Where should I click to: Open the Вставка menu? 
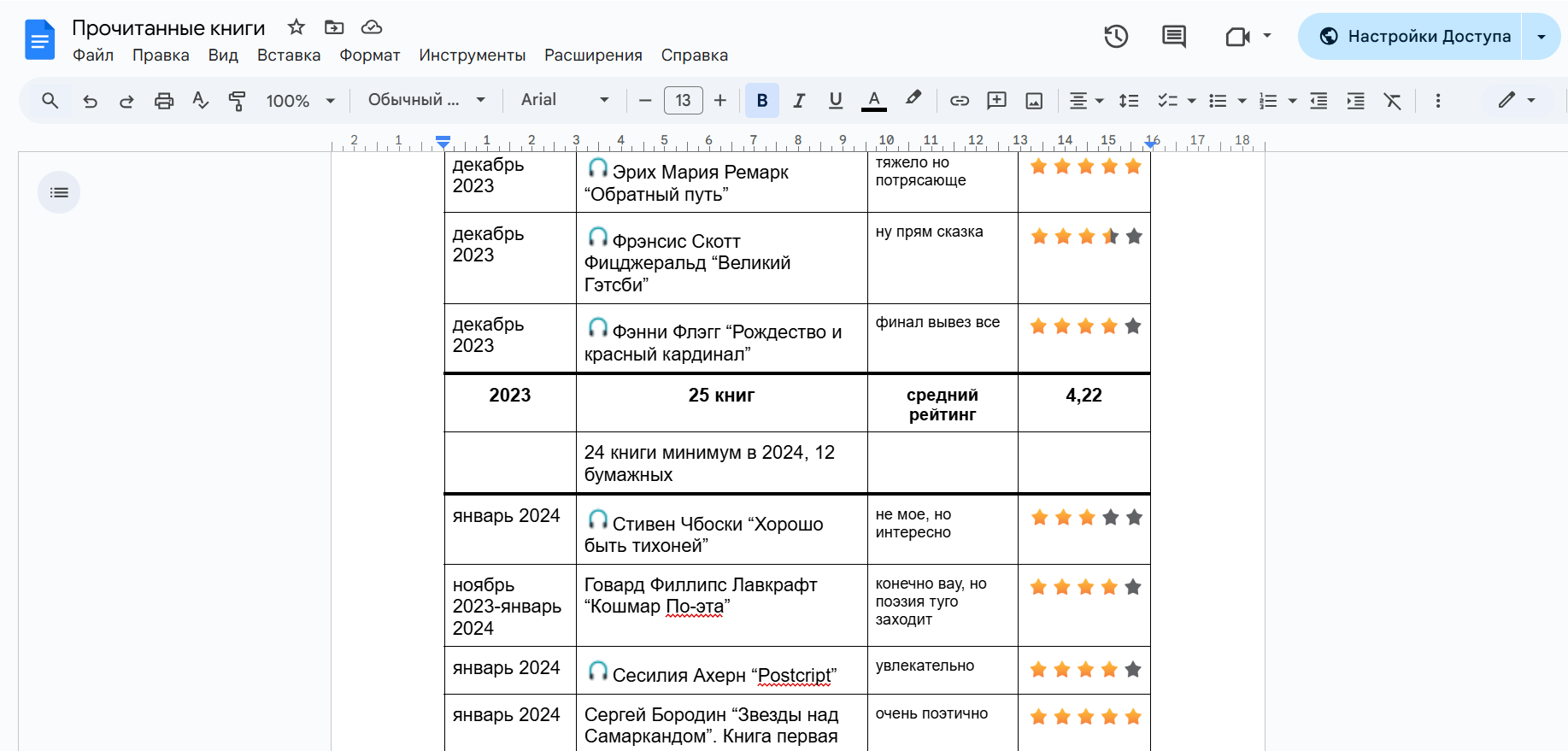click(x=289, y=56)
